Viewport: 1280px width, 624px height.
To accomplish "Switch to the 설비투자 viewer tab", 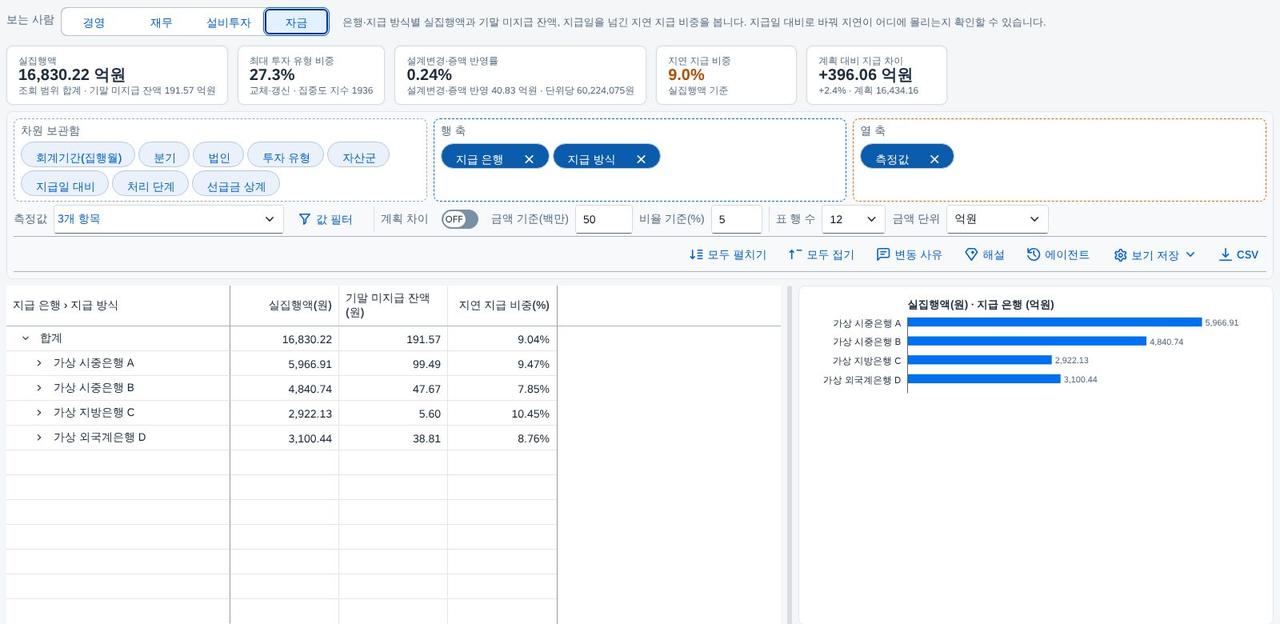I will [229, 22].
